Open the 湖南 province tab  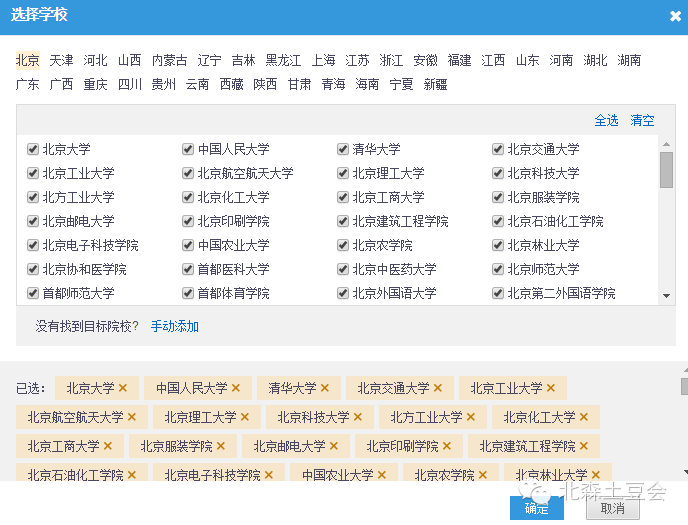[629, 60]
